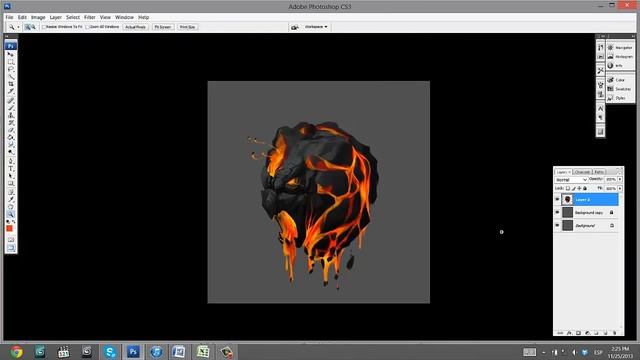Click the Fit Screen button

(x=163, y=27)
